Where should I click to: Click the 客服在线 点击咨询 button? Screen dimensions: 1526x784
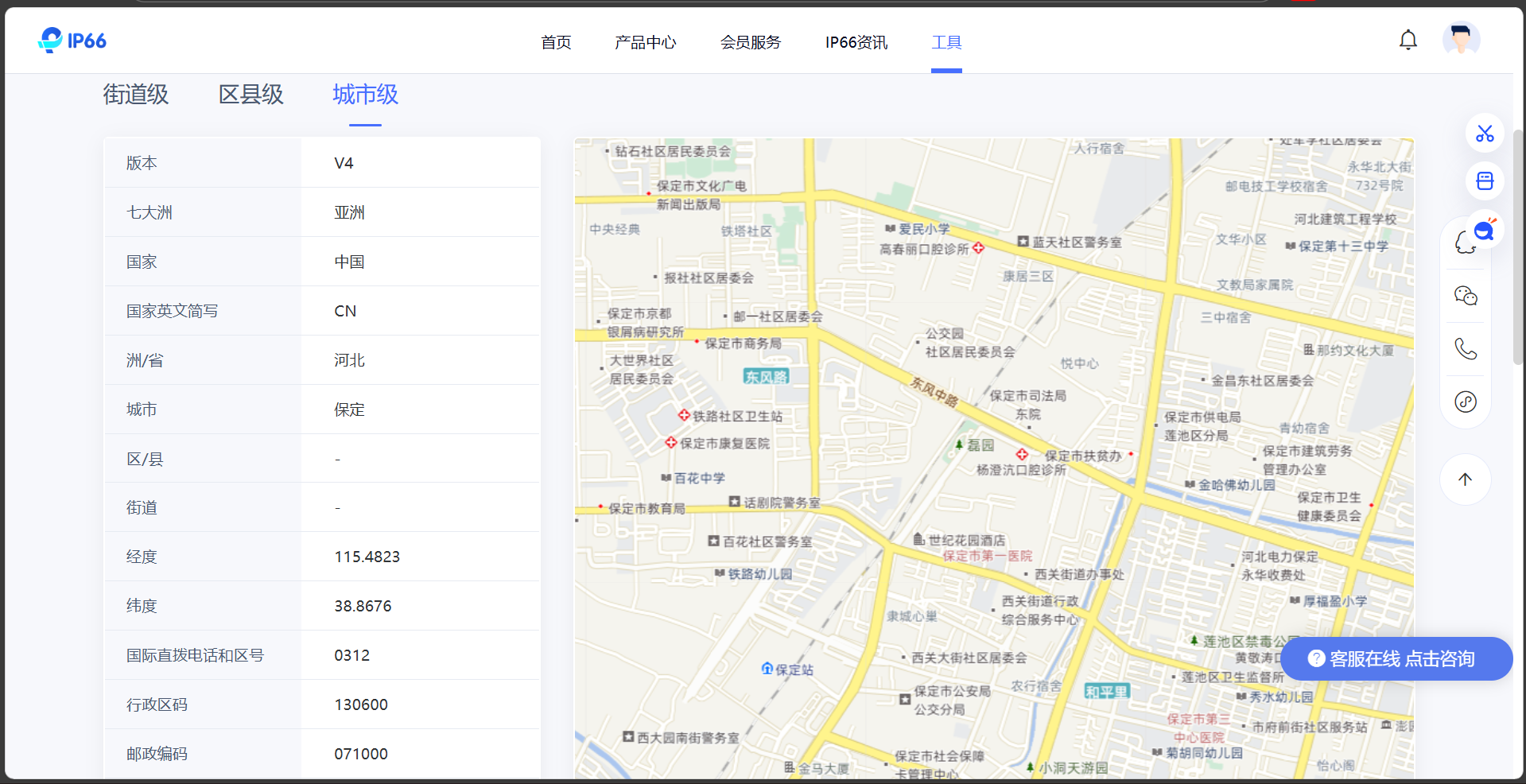pos(1396,658)
